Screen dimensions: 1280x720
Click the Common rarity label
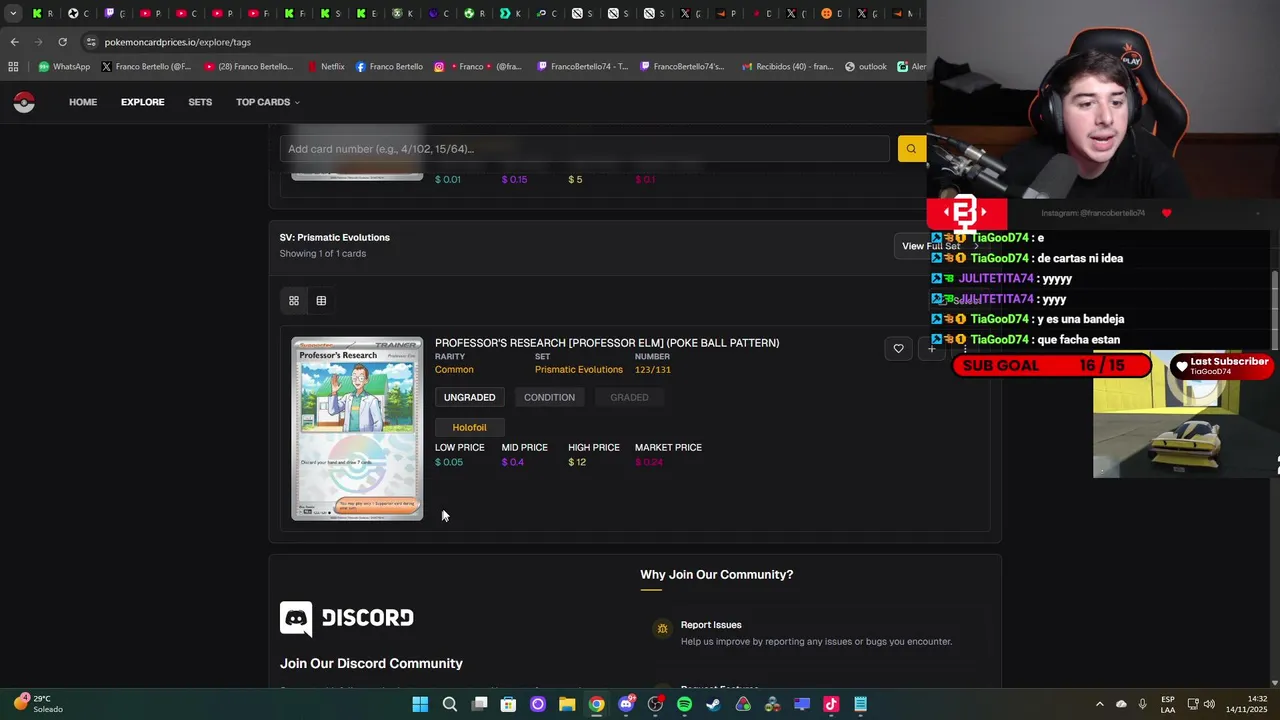pyautogui.click(x=454, y=370)
